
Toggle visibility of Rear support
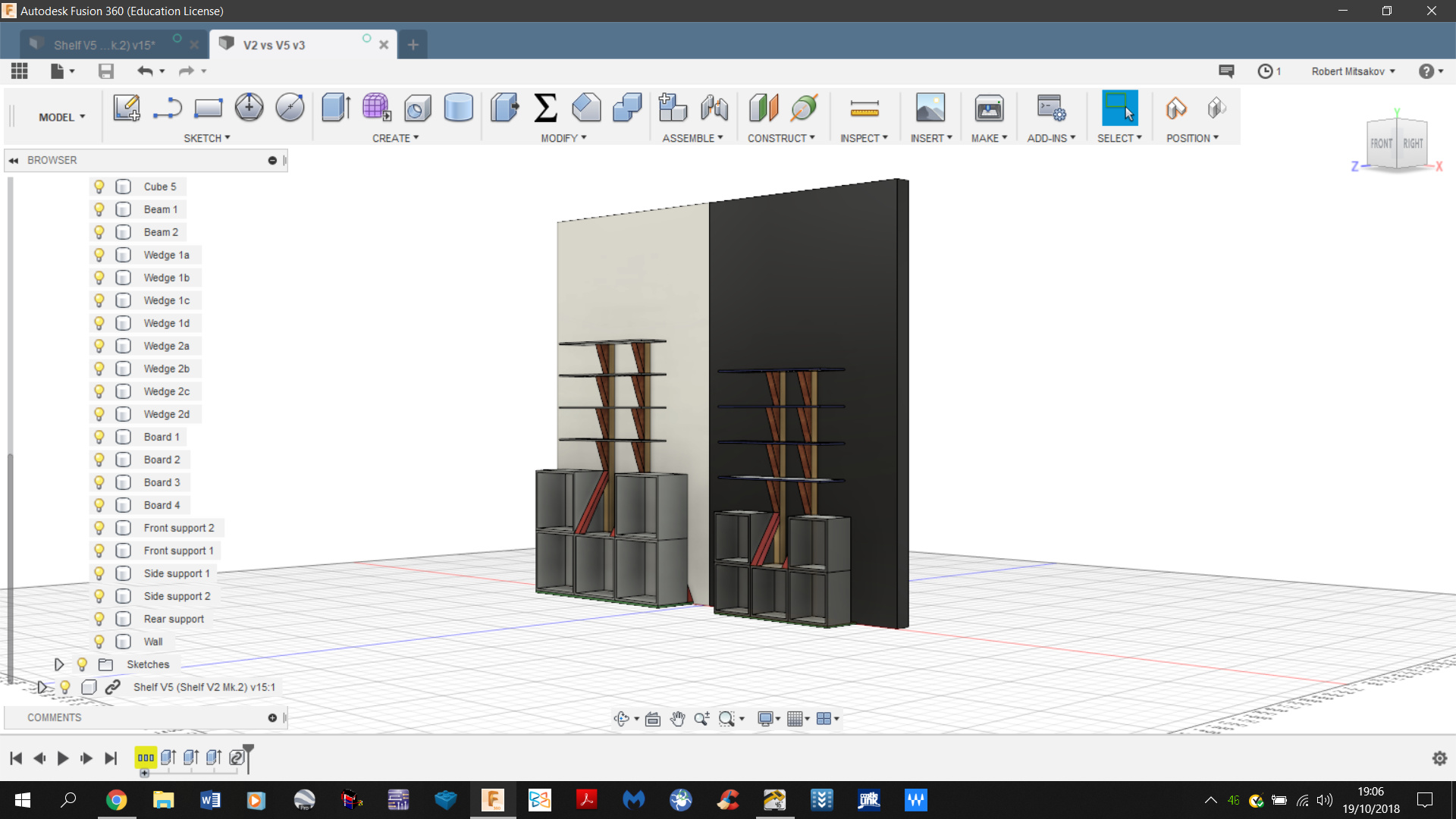click(99, 619)
